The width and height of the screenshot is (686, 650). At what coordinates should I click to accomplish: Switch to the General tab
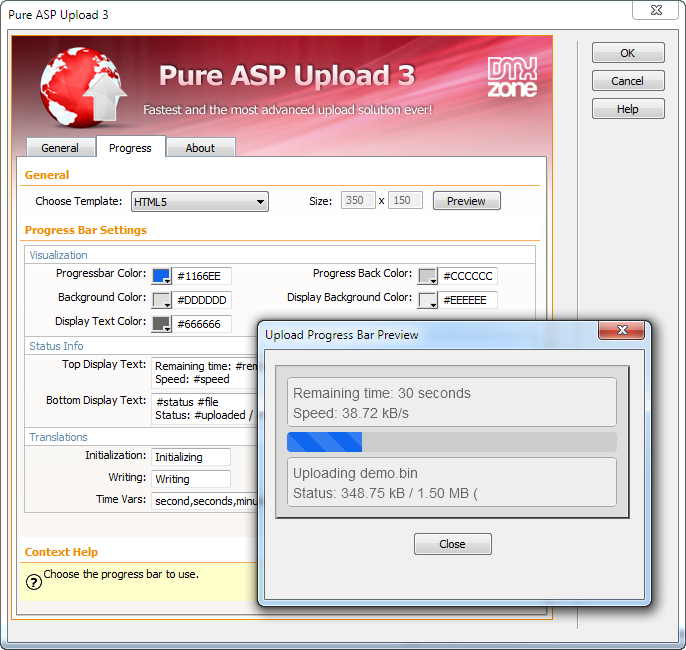[x=60, y=148]
